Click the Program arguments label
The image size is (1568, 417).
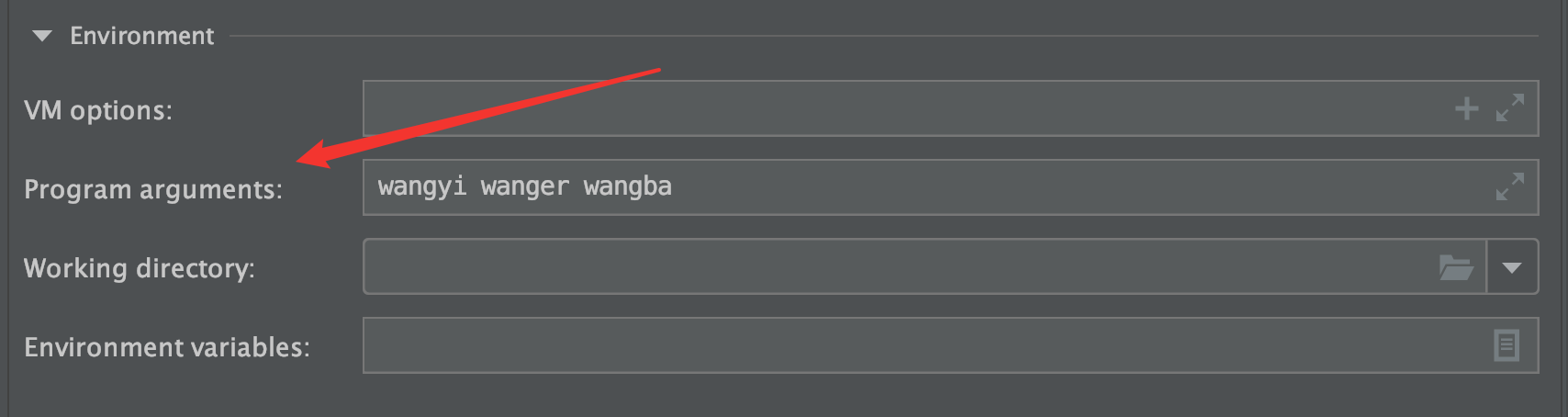pyautogui.click(x=153, y=190)
